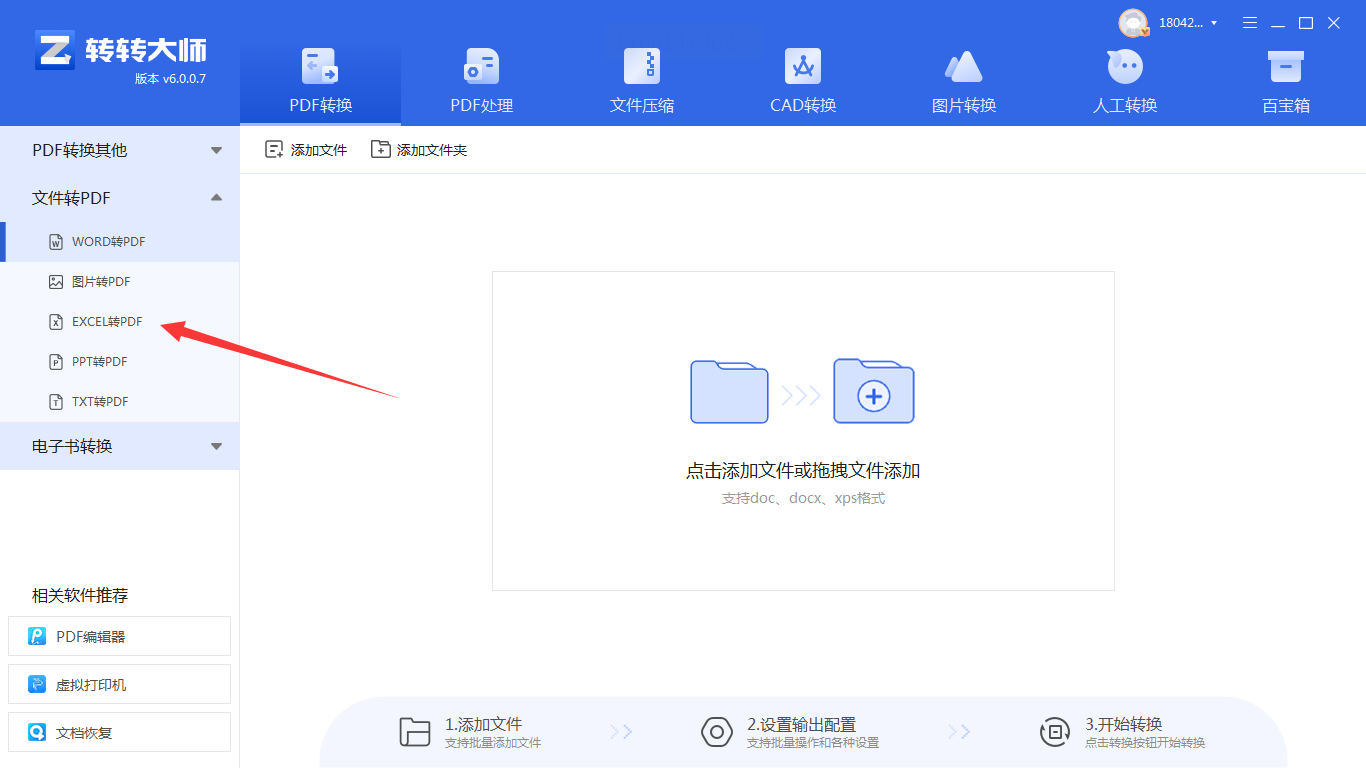
Task: Click the source folder icon in the drop zone
Action: [x=729, y=391]
